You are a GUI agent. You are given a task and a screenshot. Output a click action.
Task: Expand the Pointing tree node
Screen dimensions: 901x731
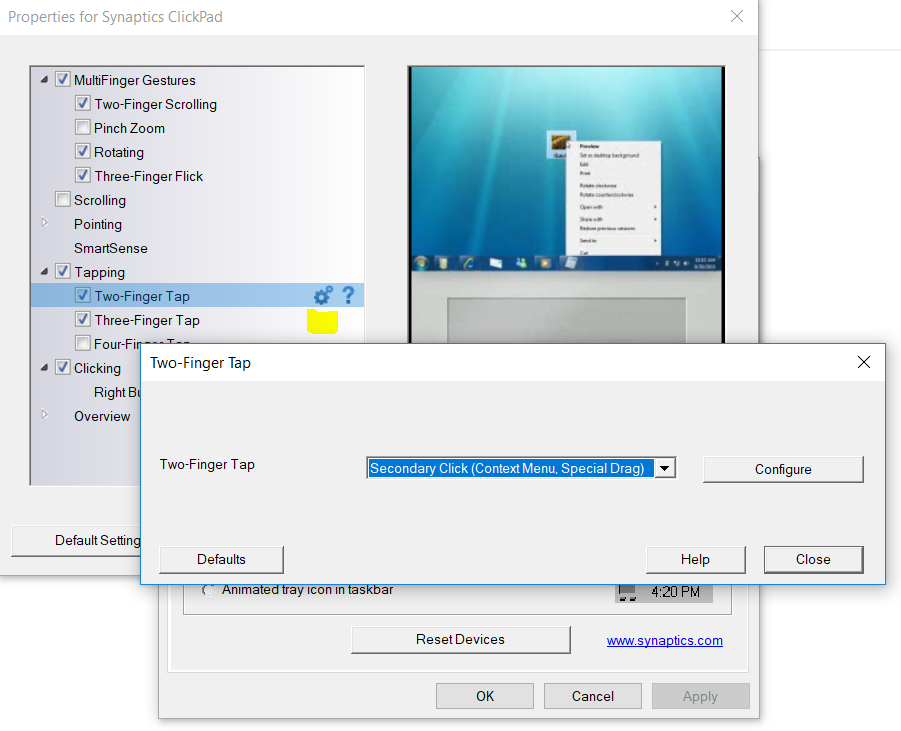[44, 224]
